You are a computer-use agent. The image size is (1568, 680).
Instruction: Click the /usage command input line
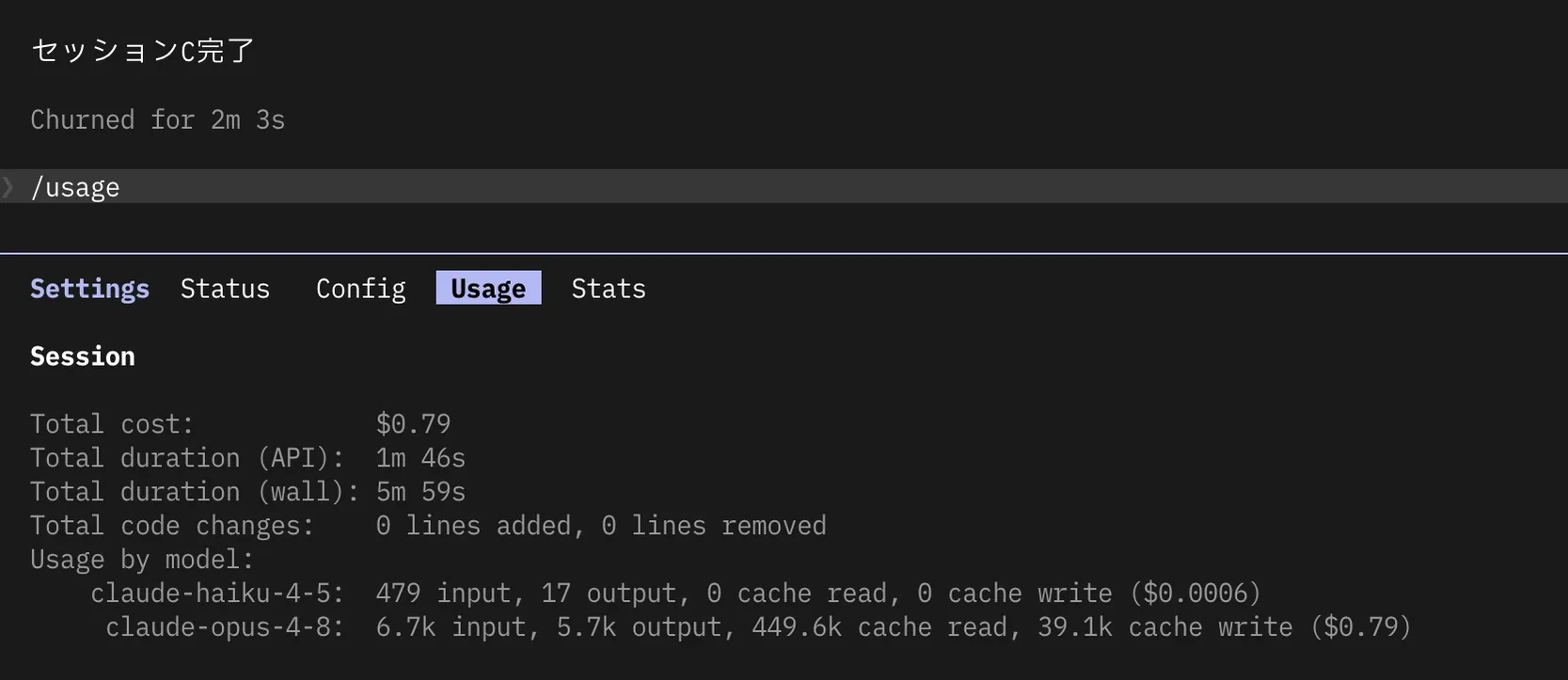784,186
